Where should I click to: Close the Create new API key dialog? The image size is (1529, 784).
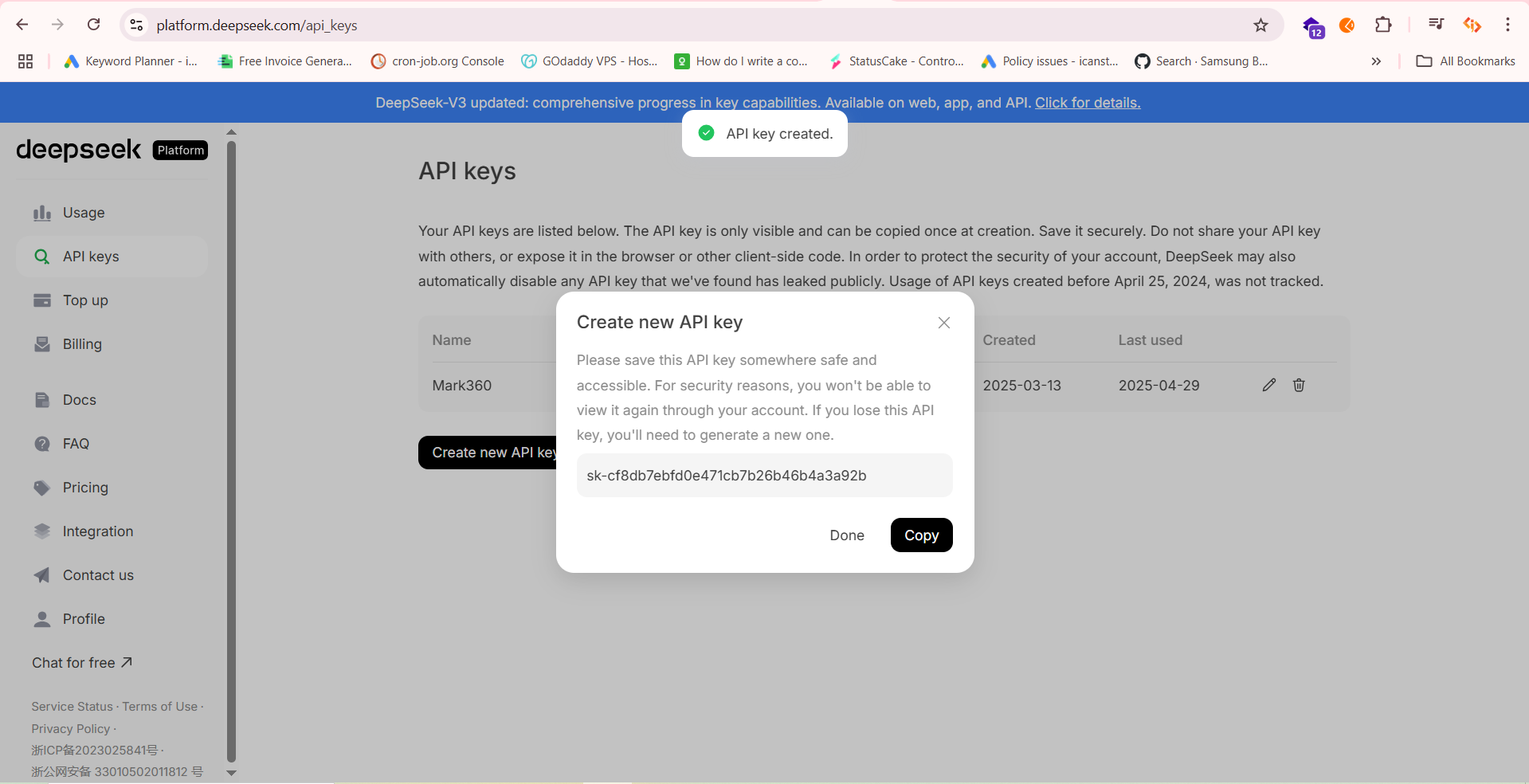(944, 323)
